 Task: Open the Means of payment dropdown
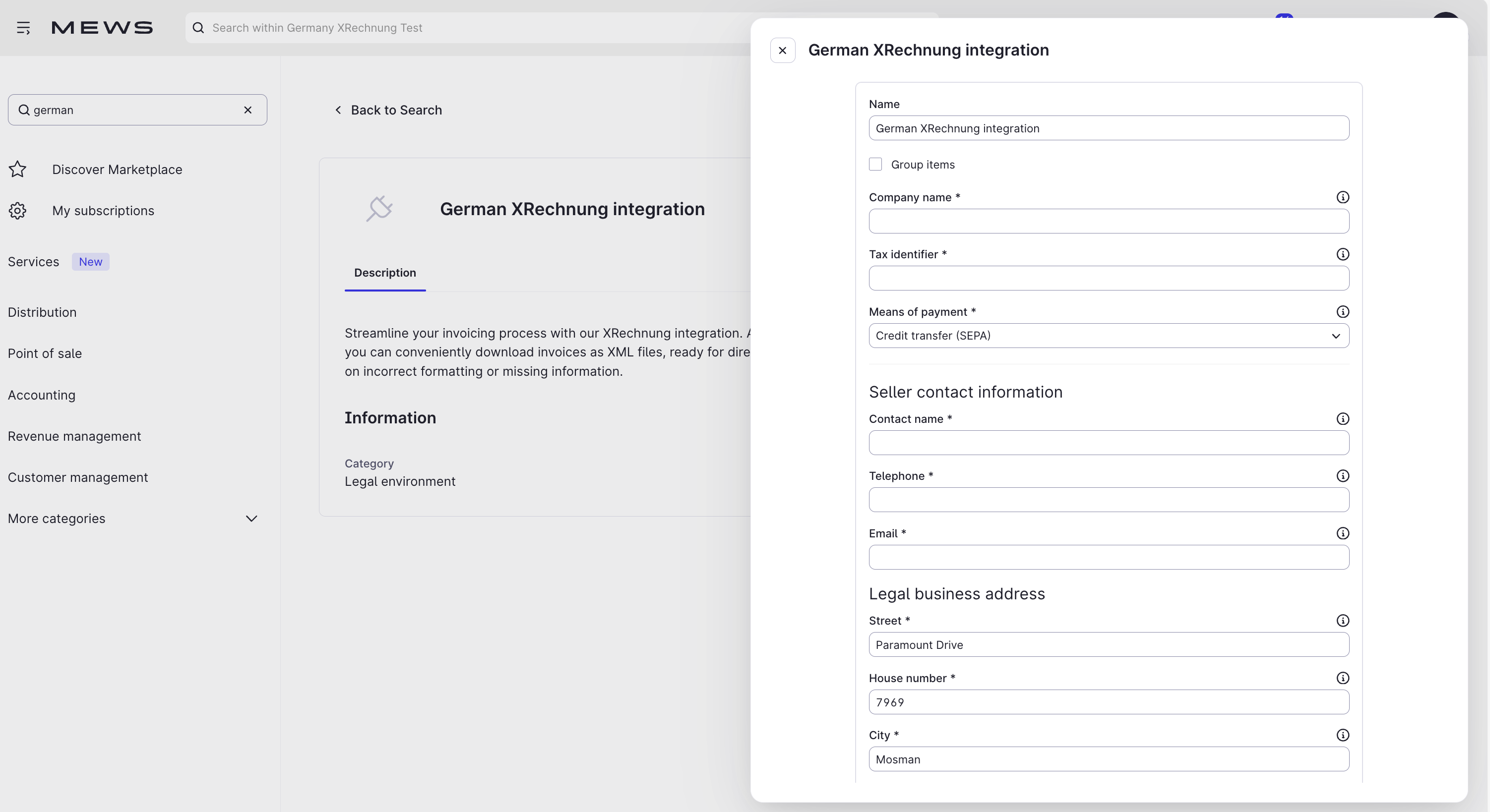click(1109, 336)
